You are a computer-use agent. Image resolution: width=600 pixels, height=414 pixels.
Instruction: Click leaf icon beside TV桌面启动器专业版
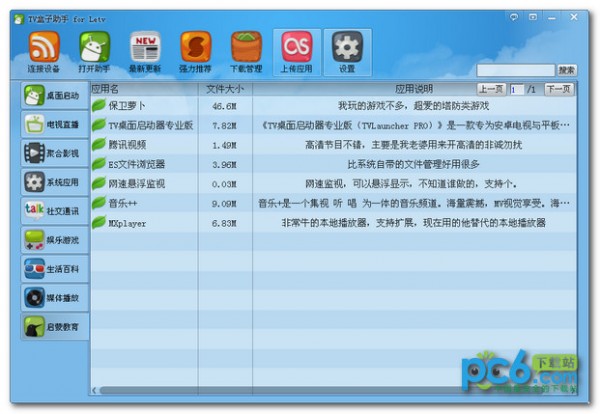coord(99,125)
